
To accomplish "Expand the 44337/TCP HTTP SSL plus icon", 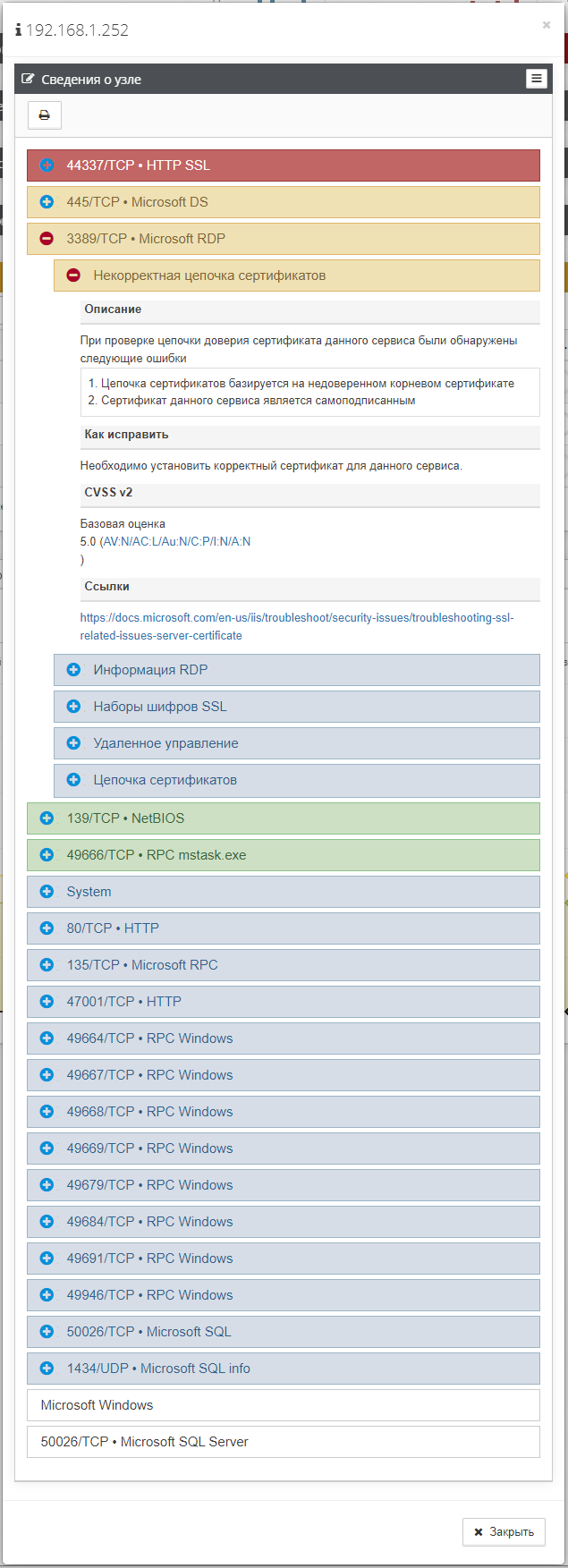I will (47, 165).
